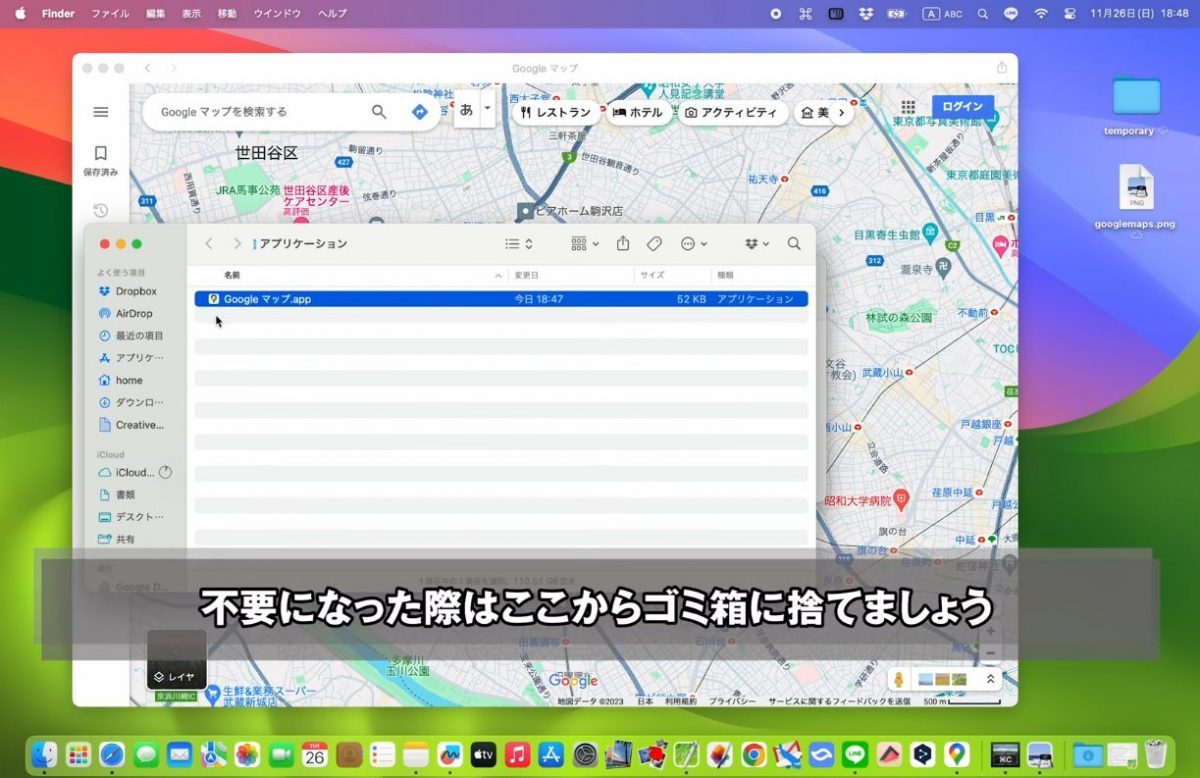This screenshot has width=1200, height=778.
Task: Click the Wi-Fi status in the menu bar
Action: point(1041,14)
